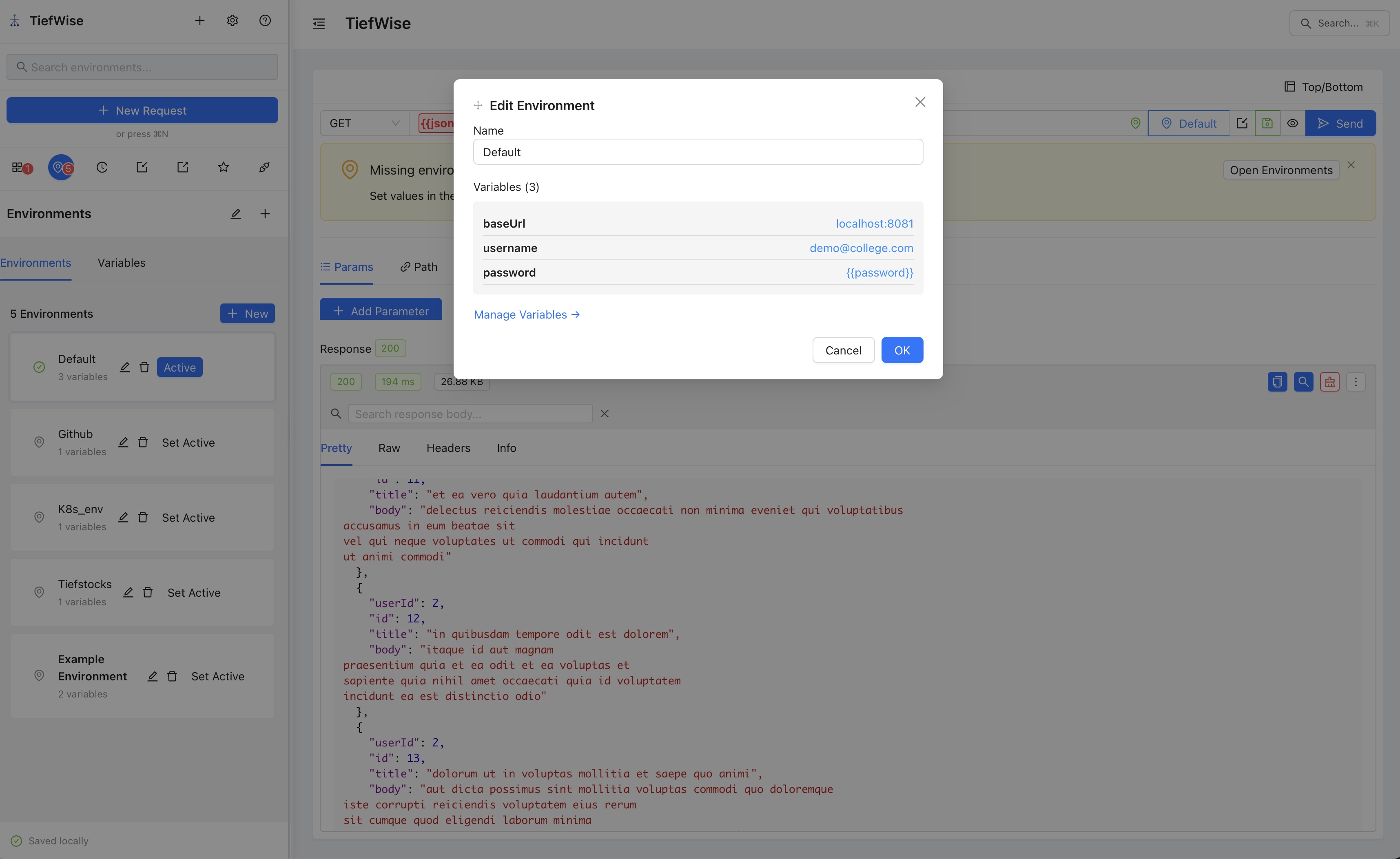Set Github environment active
Image resolution: width=1400 pixels, height=859 pixels.
[188, 443]
